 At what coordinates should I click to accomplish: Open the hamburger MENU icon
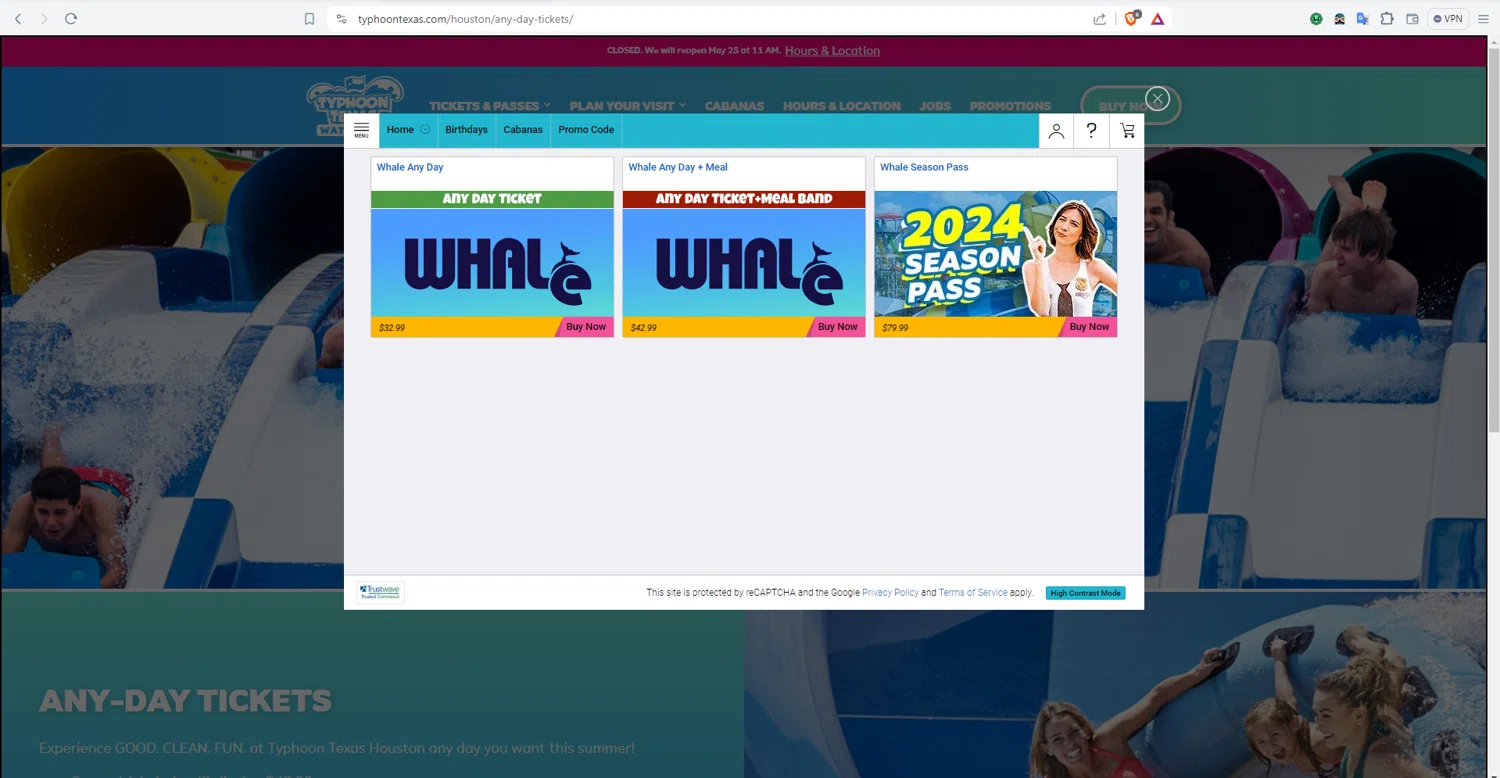[361, 130]
